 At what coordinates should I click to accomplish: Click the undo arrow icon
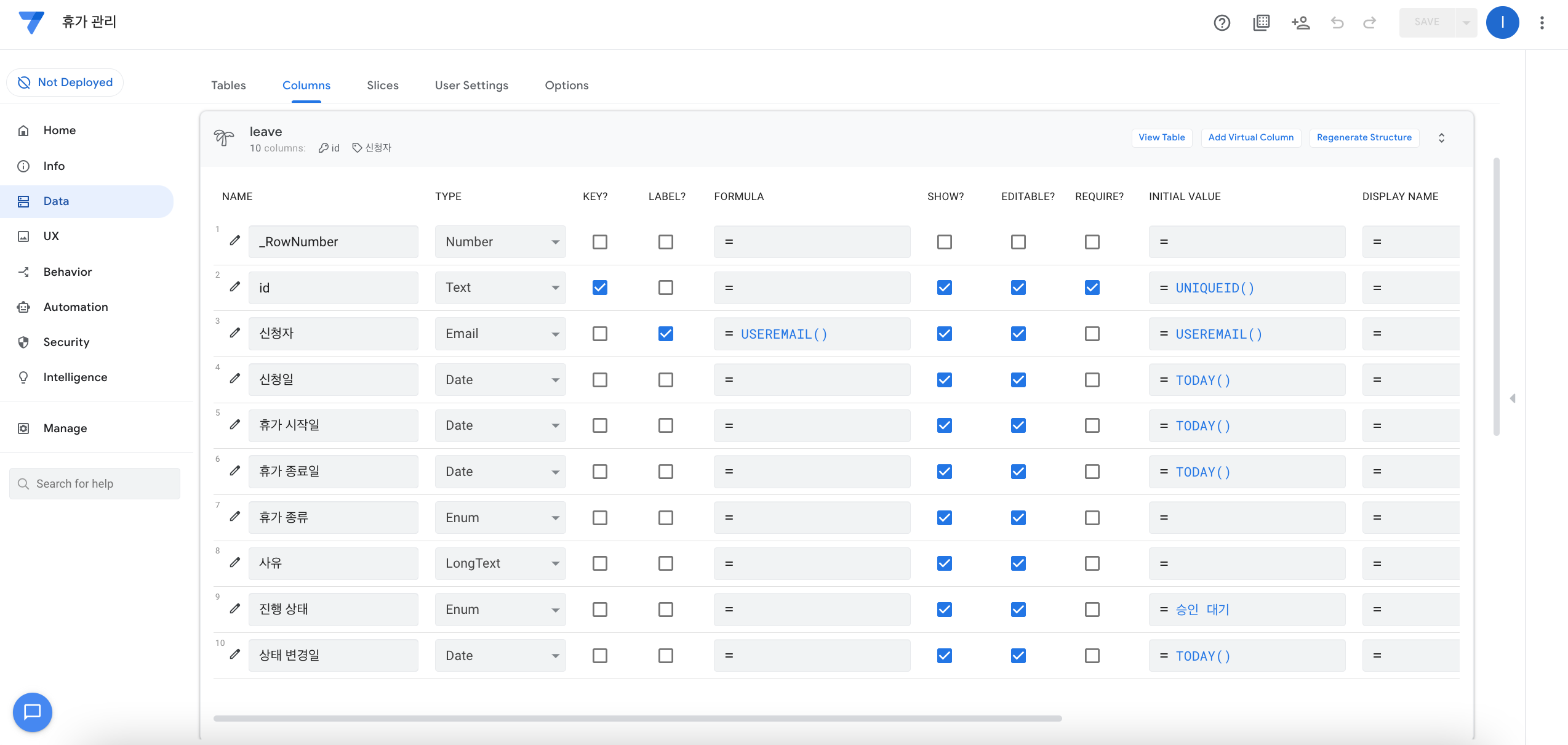click(1337, 23)
